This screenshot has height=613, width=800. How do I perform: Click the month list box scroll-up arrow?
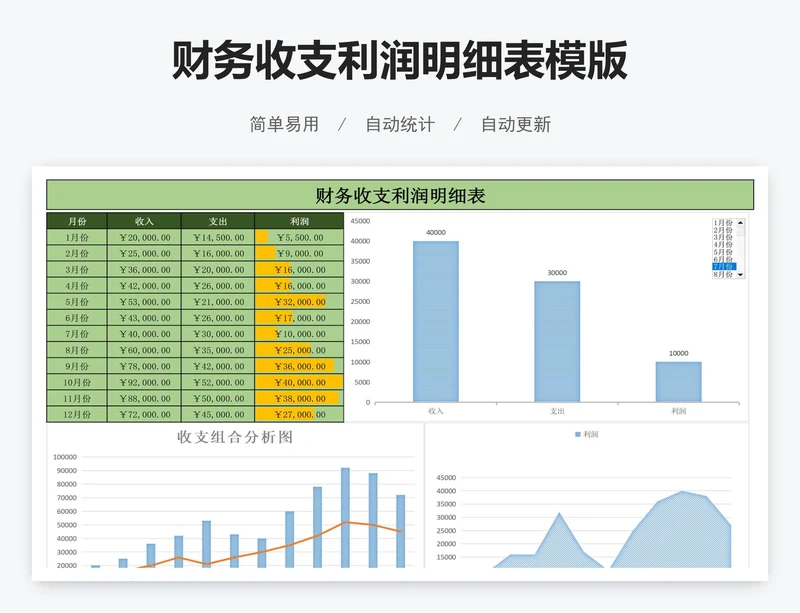[740, 223]
